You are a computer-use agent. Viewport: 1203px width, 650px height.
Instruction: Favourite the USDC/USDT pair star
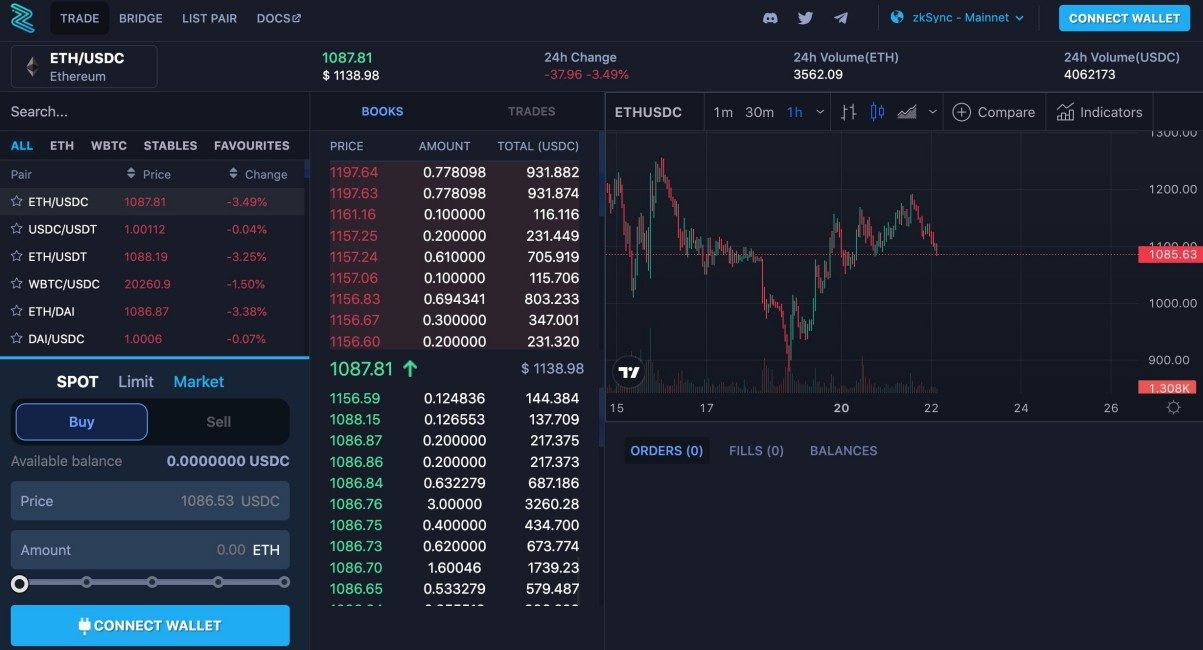coord(16,229)
